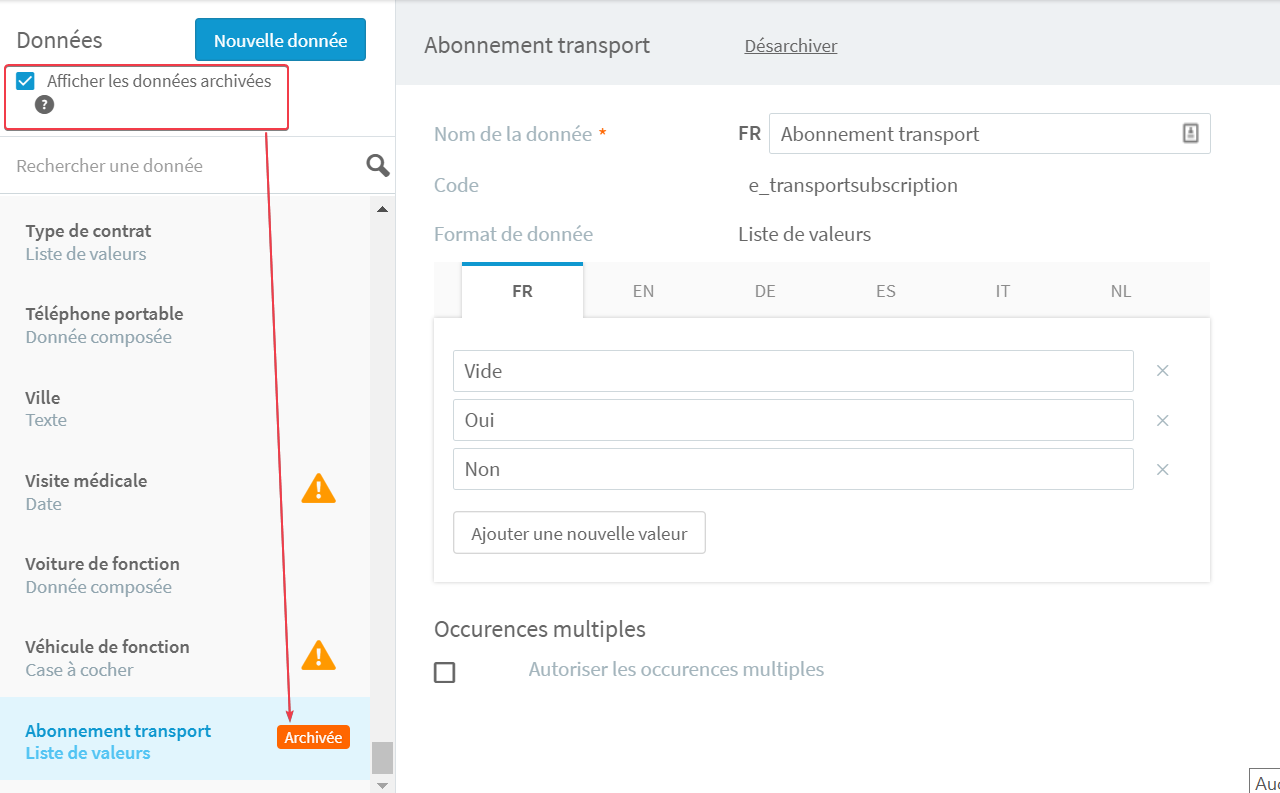Click the Désarchiver link
Image resolution: width=1280 pixels, height=793 pixels.
791,46
